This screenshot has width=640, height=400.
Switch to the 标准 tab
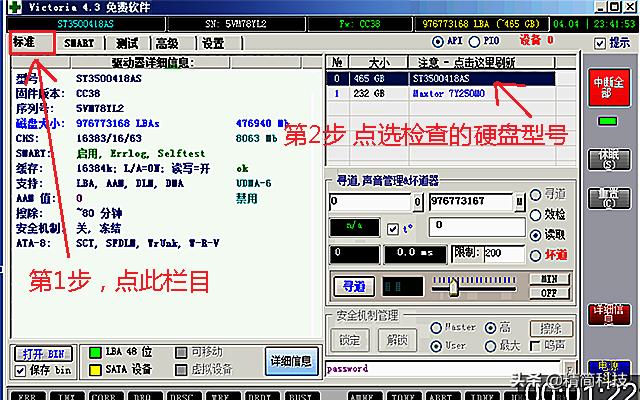tap(31, 42)
